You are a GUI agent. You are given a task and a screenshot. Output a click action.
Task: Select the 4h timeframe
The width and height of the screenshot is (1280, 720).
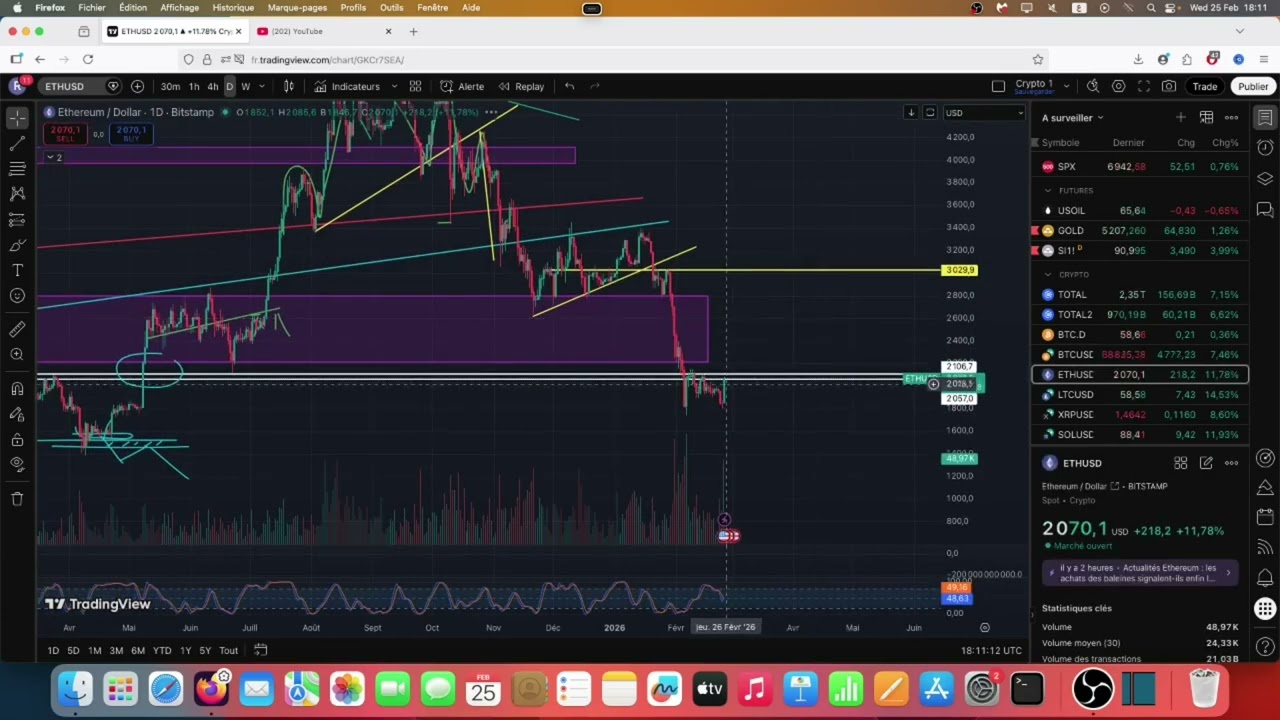[212, 86]
